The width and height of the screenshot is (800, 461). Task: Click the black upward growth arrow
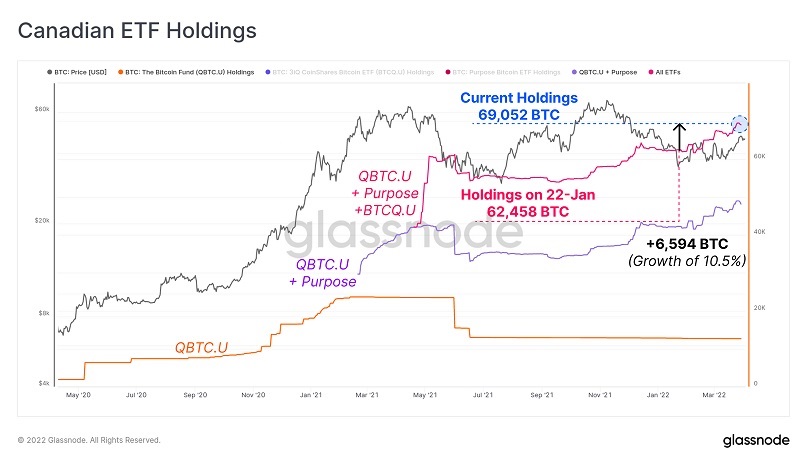click(680, 136)
